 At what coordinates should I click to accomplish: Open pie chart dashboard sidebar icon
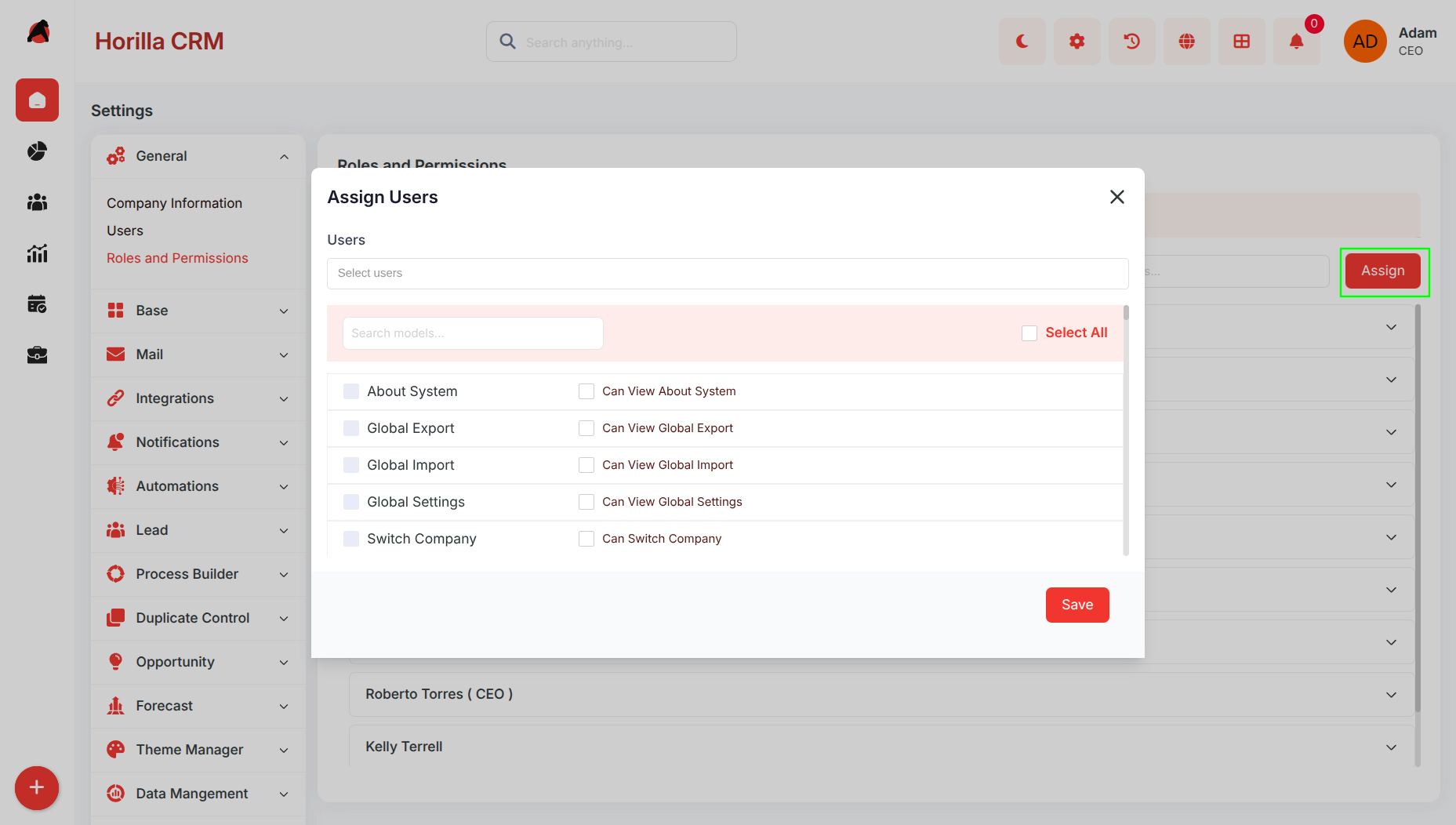click(x=37, y=151)
